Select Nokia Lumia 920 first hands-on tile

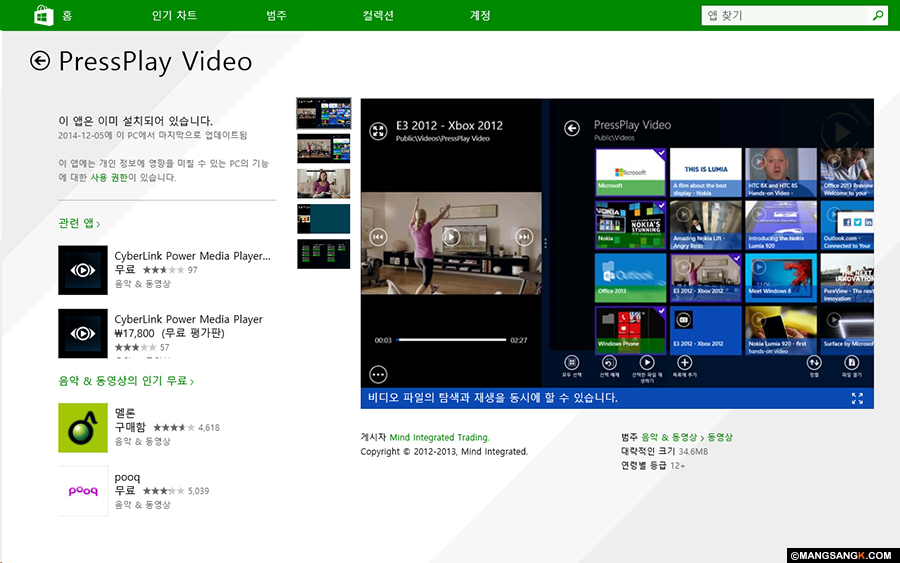pyautogui.click(x=781, y=331)
